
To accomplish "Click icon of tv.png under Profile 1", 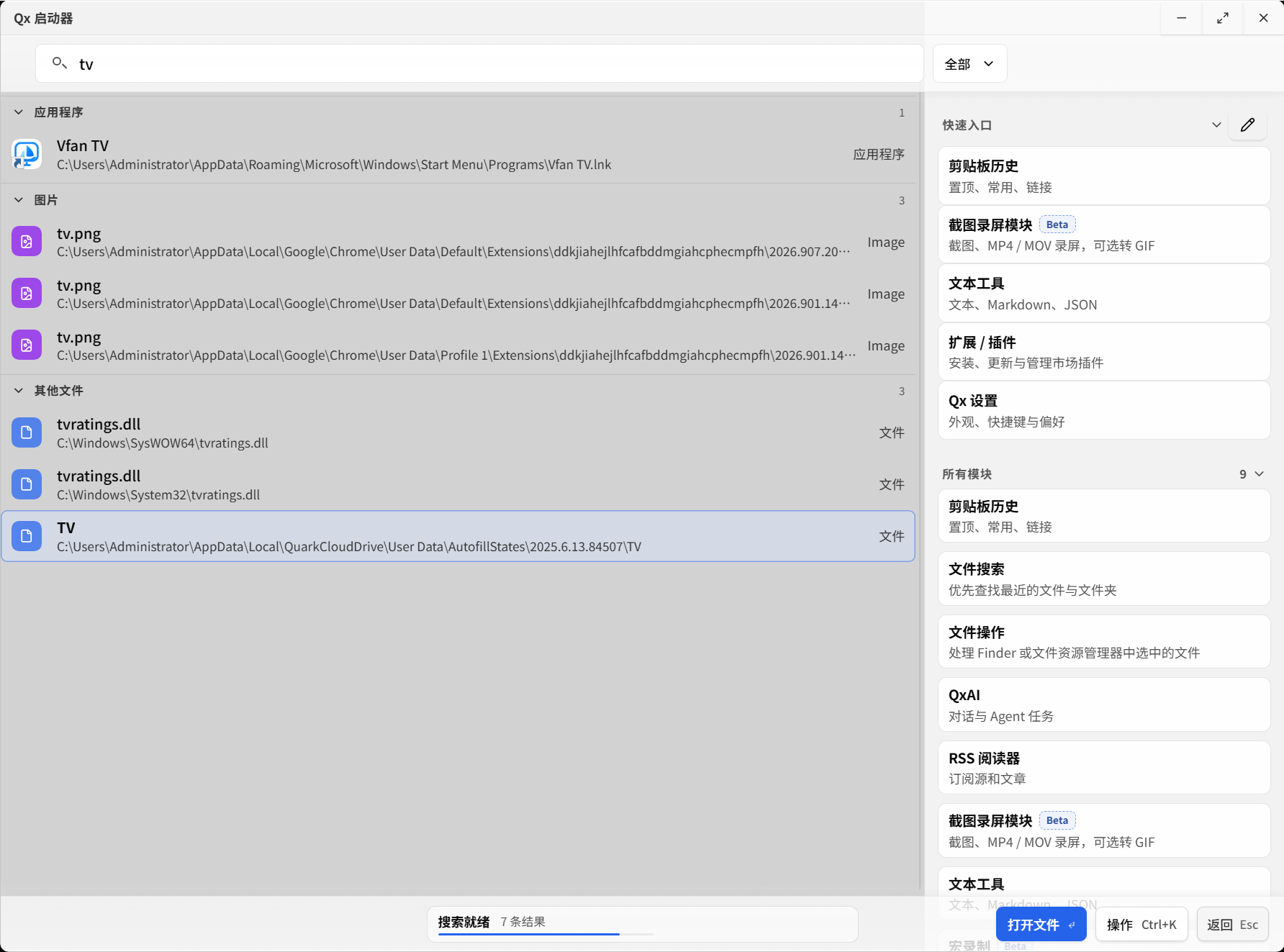I will click(x=27, y=345).
